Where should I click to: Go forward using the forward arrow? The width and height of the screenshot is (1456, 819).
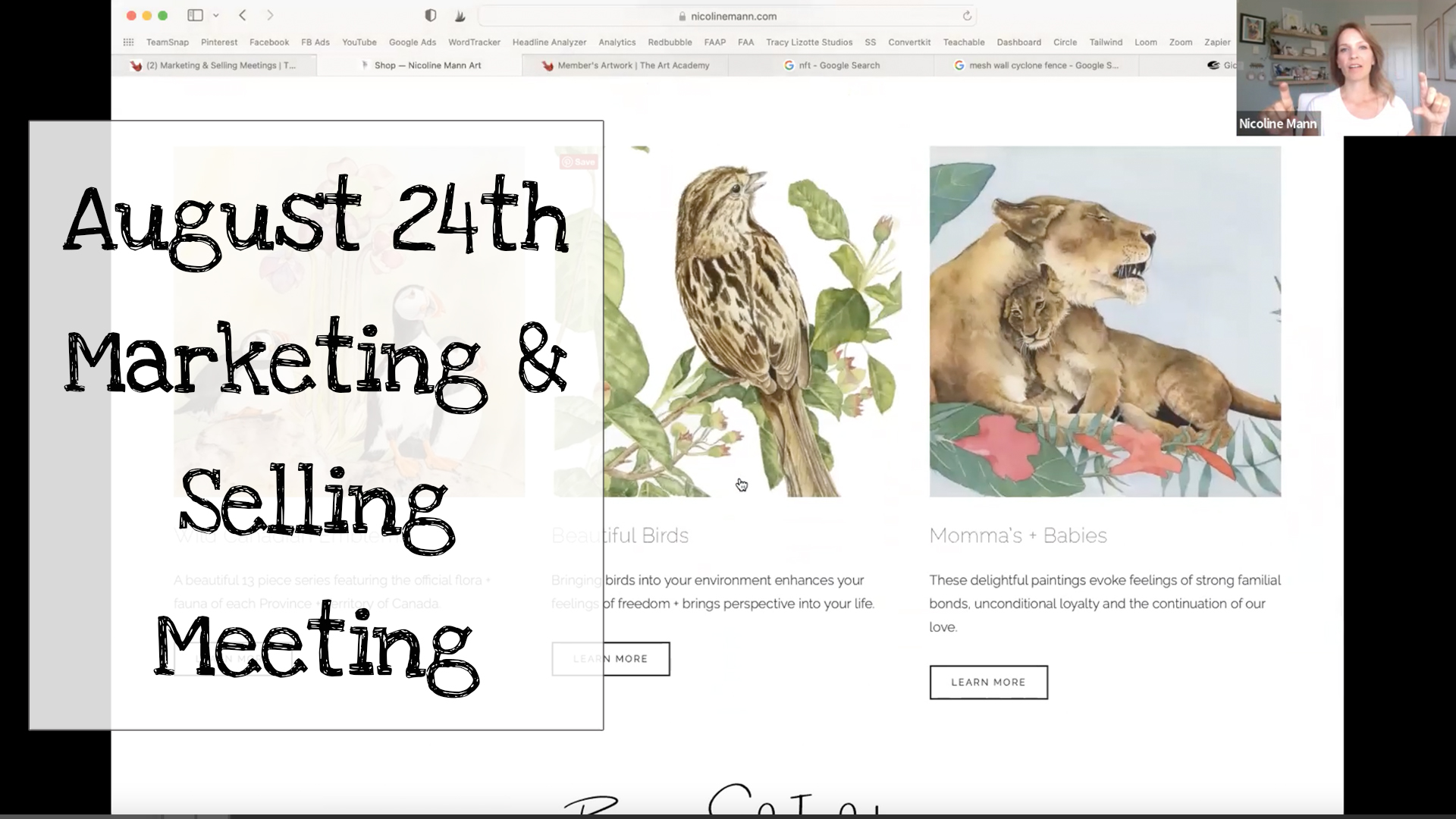(x=270, y=15)
